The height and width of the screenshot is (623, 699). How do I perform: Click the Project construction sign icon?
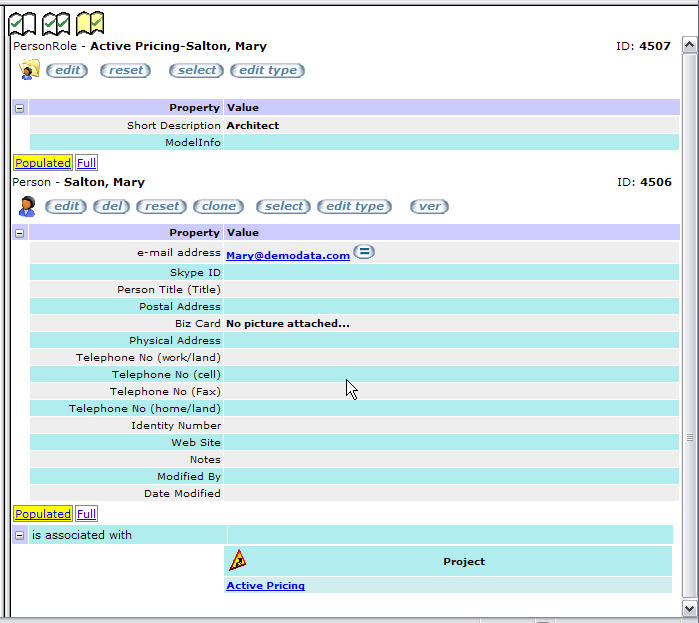tap(238, 561)
